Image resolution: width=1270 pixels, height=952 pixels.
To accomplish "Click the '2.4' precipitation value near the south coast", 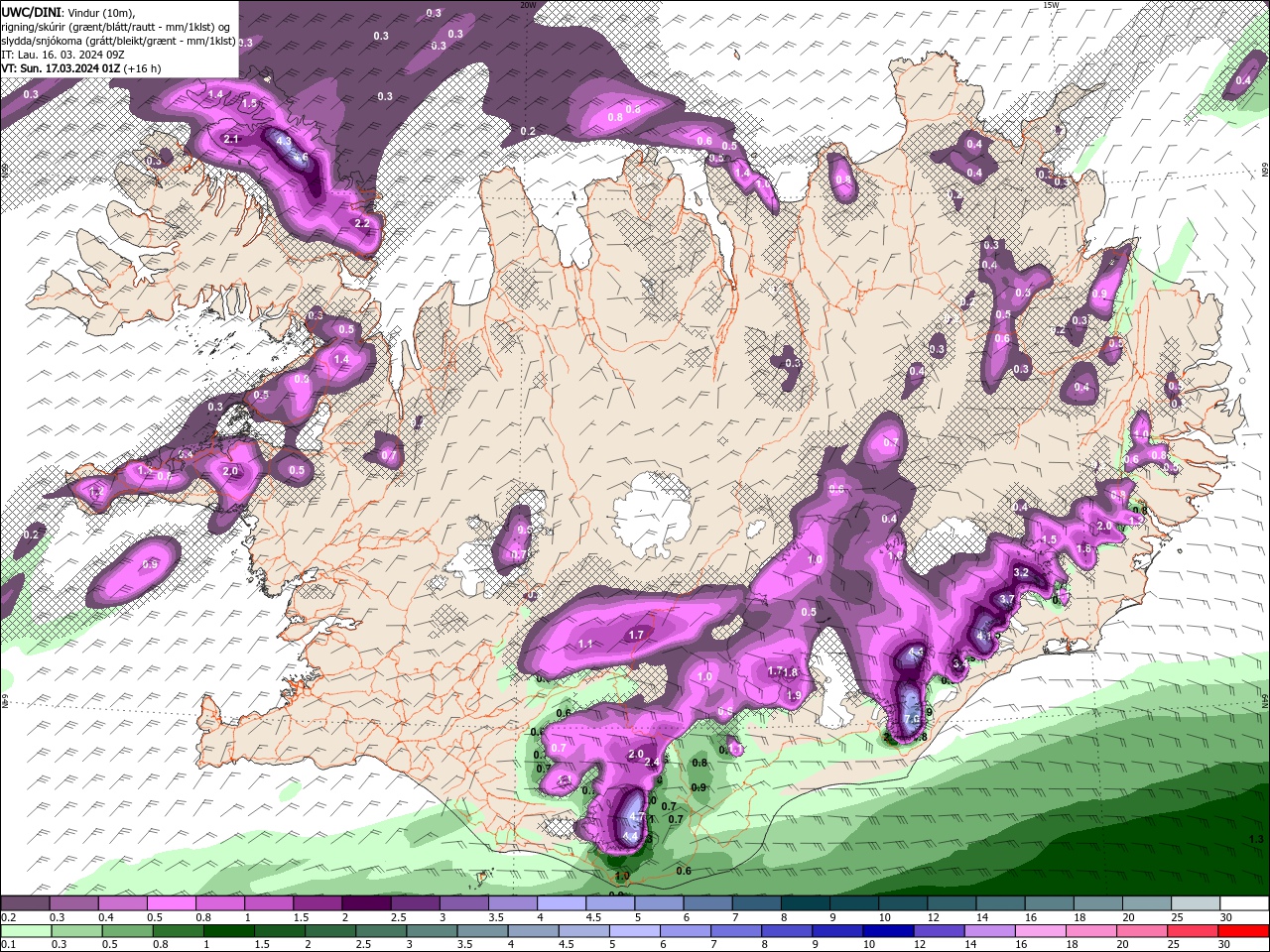I will tap(652, 762).
